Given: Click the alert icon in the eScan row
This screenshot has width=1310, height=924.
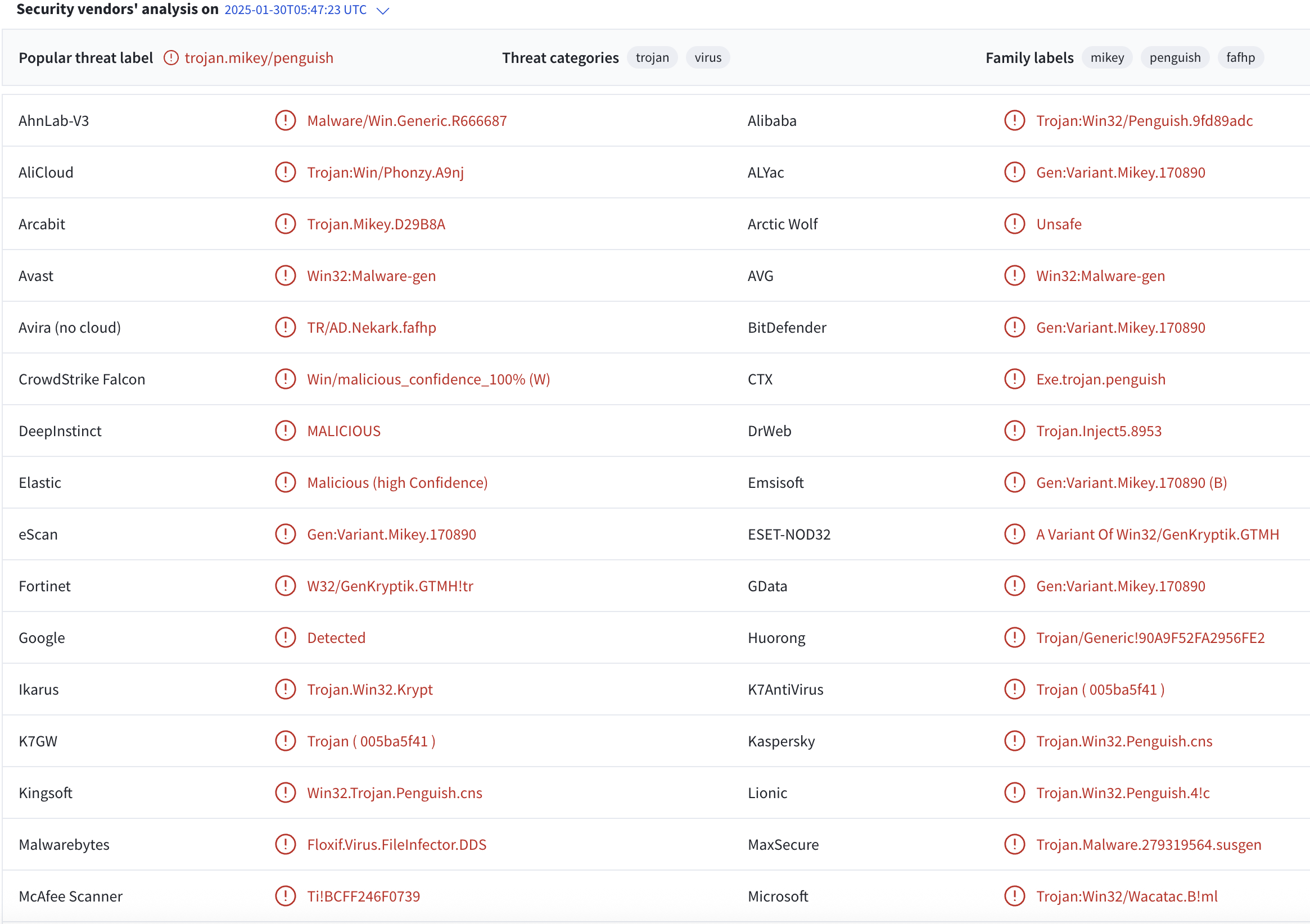Looking at the screenshot, I should point(285,534).
